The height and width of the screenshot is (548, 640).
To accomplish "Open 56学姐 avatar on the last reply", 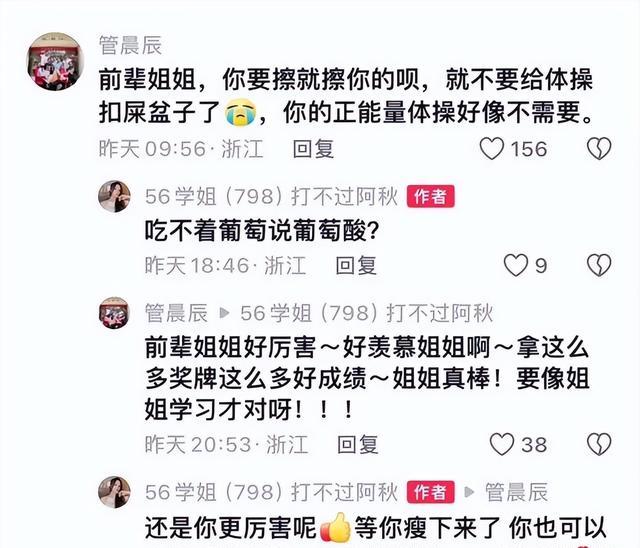I will coord(114,492).
